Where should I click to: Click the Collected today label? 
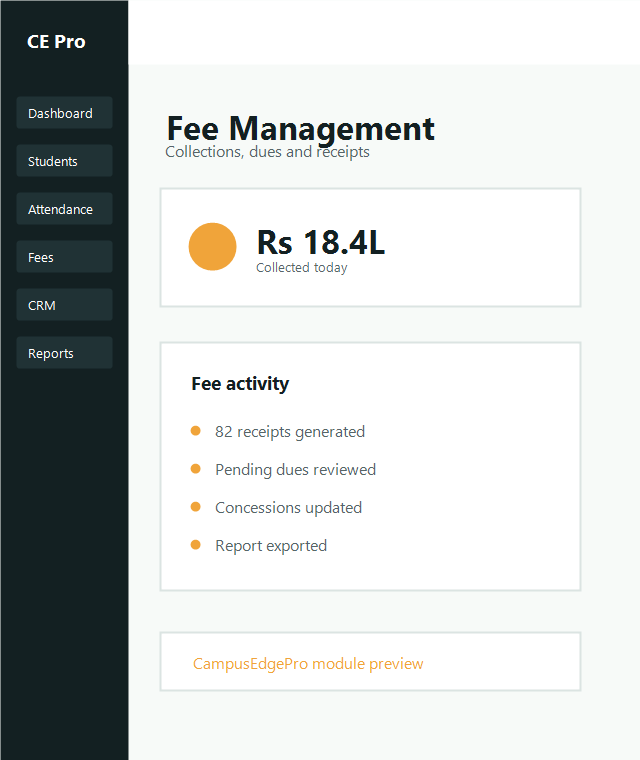click(302, 268)
